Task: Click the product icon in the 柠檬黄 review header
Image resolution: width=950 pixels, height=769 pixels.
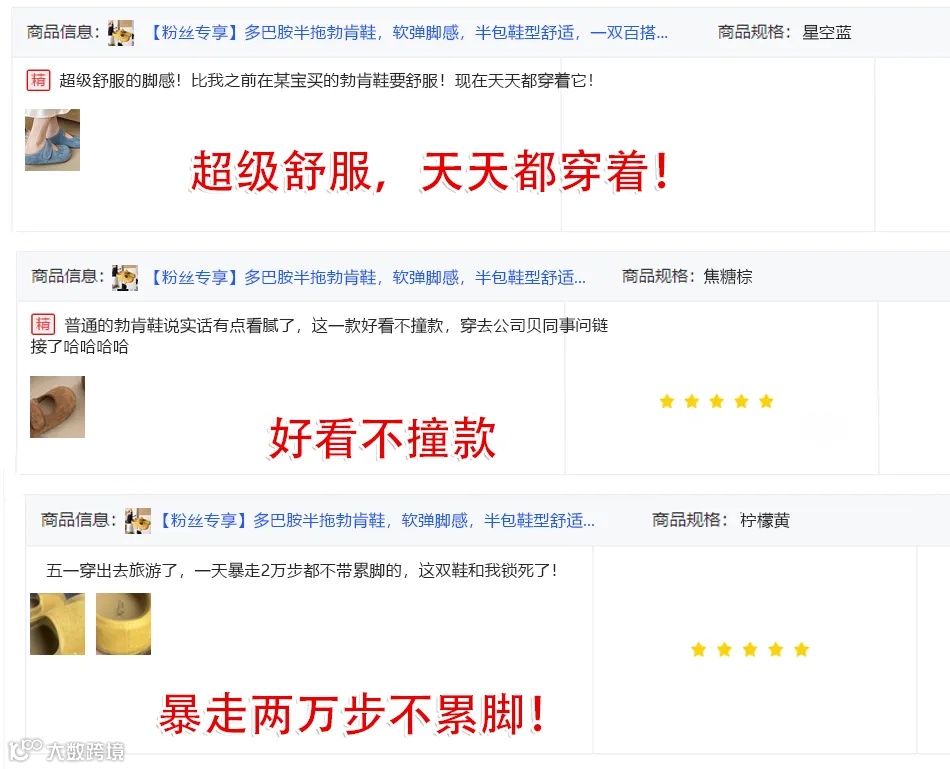Action: coord(138,521)
